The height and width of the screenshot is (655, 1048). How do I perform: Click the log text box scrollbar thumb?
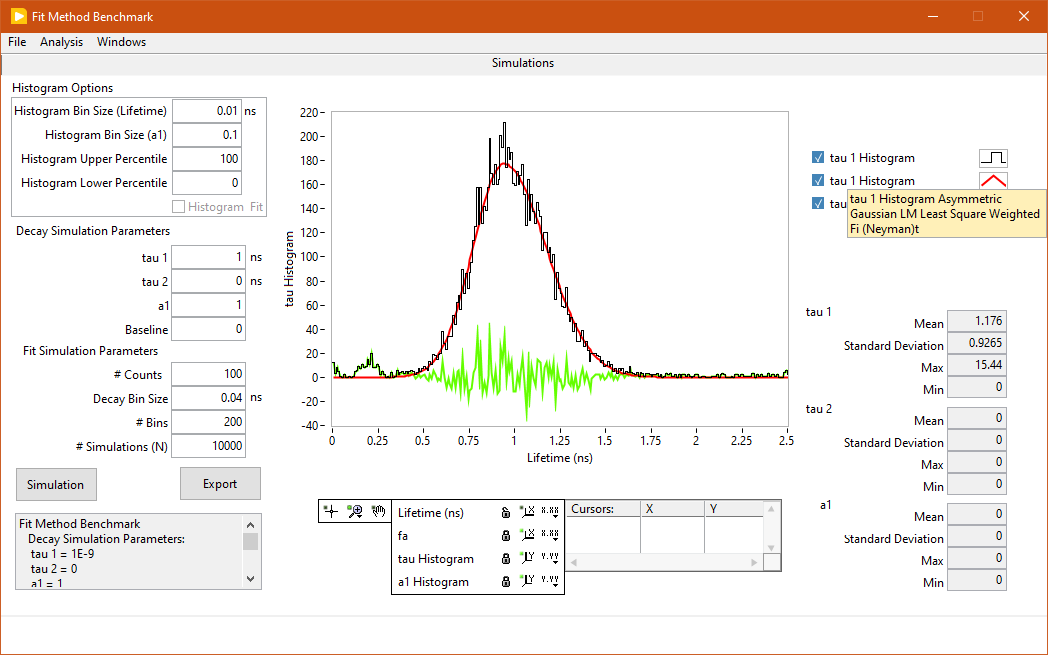tap(251, 541)
